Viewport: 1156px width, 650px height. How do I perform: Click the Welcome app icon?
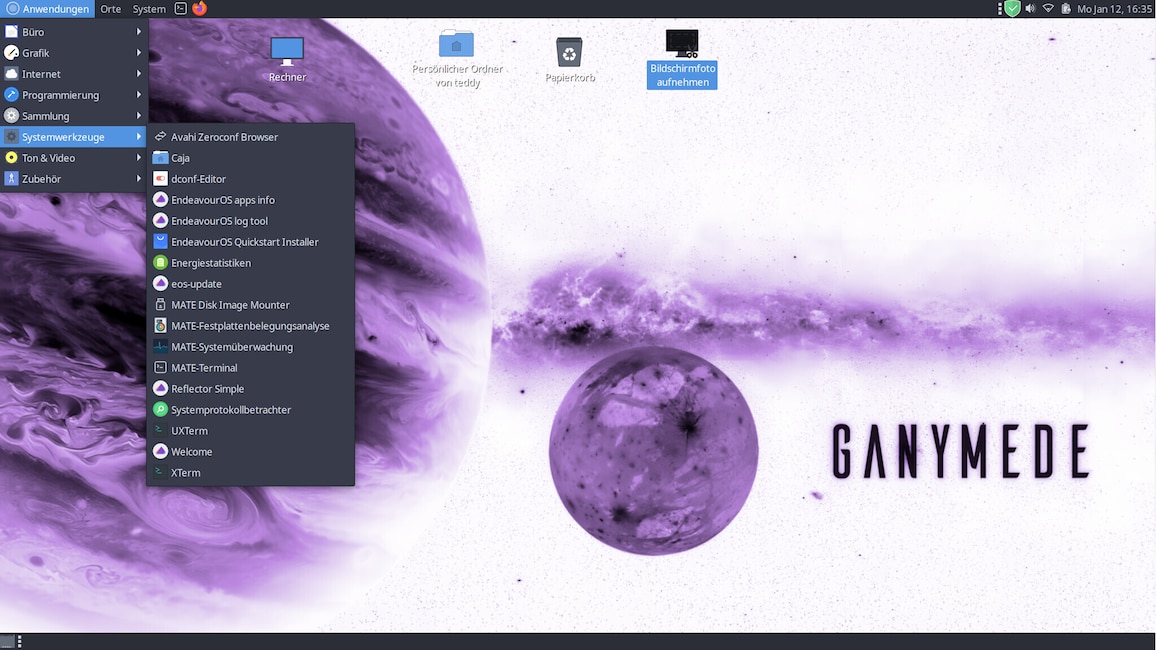click(x=160, y=452)
